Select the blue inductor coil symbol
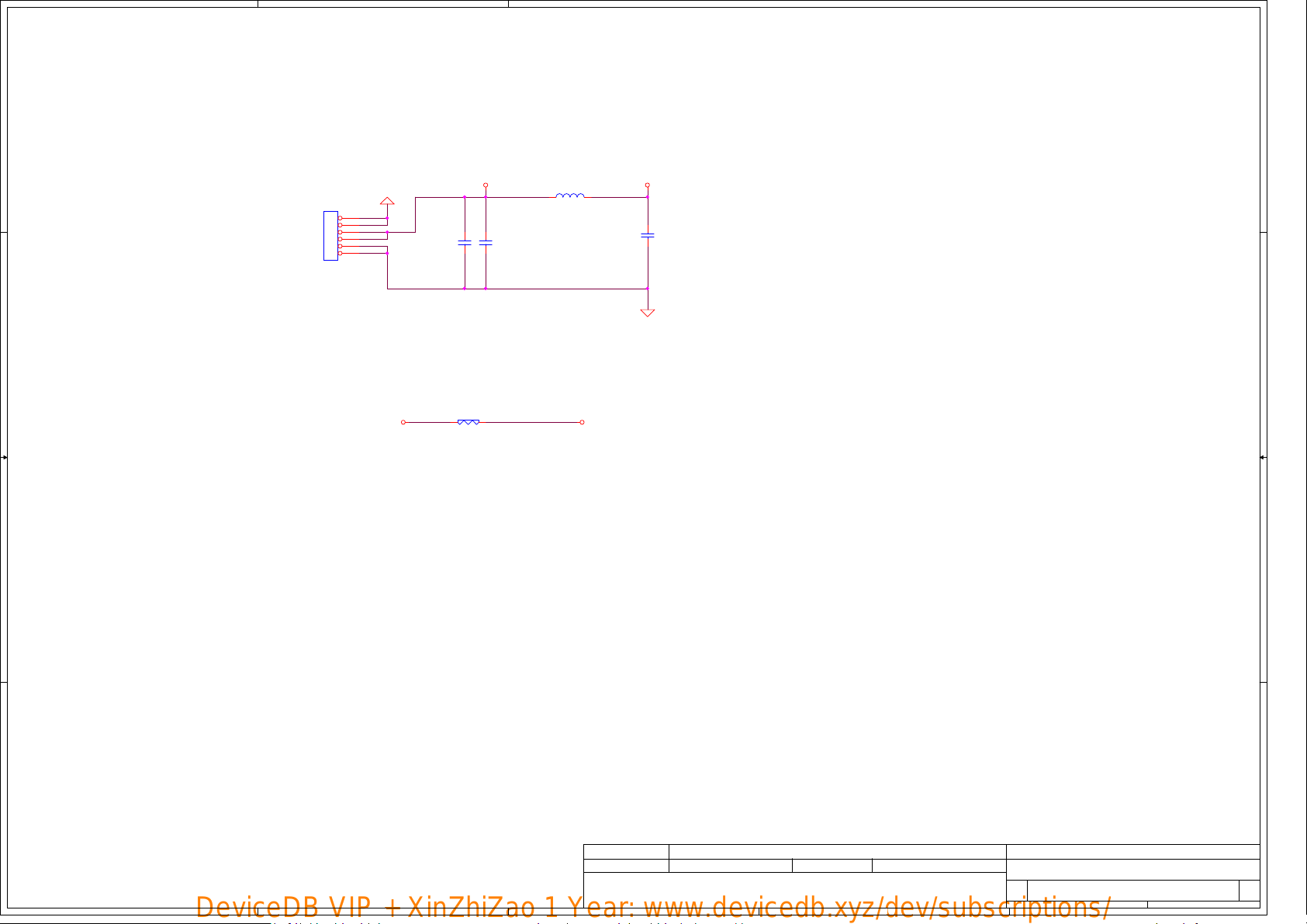The width and height of the screenshot is (1307, 924). [570, 196]
